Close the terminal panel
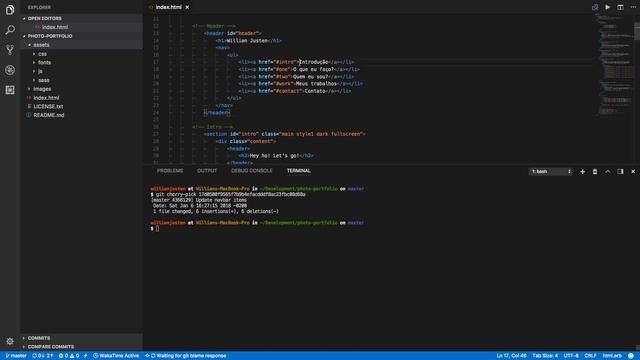 click(x=633, y=171)
